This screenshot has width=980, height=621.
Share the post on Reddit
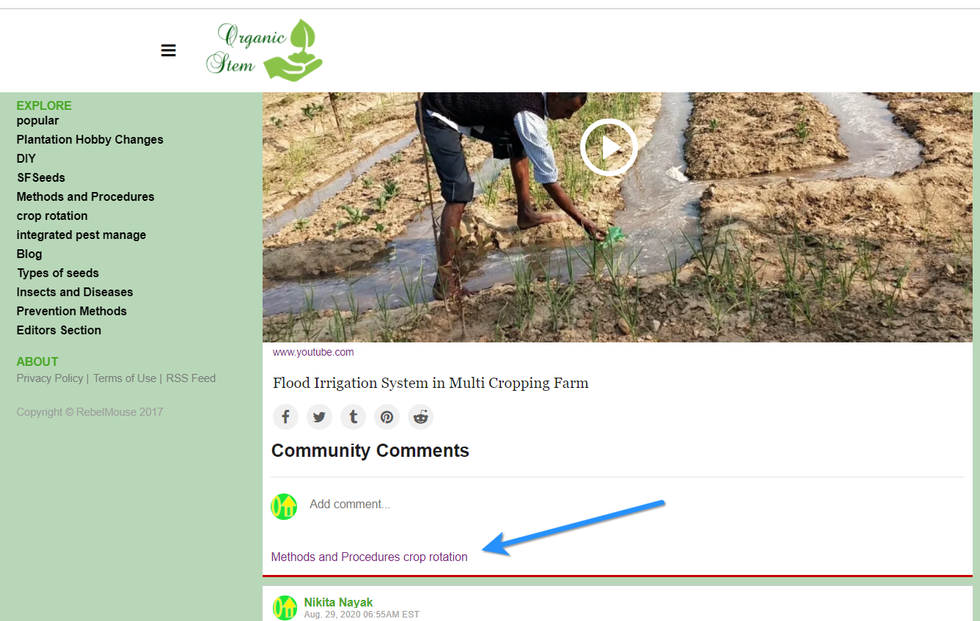click(421, 417)
